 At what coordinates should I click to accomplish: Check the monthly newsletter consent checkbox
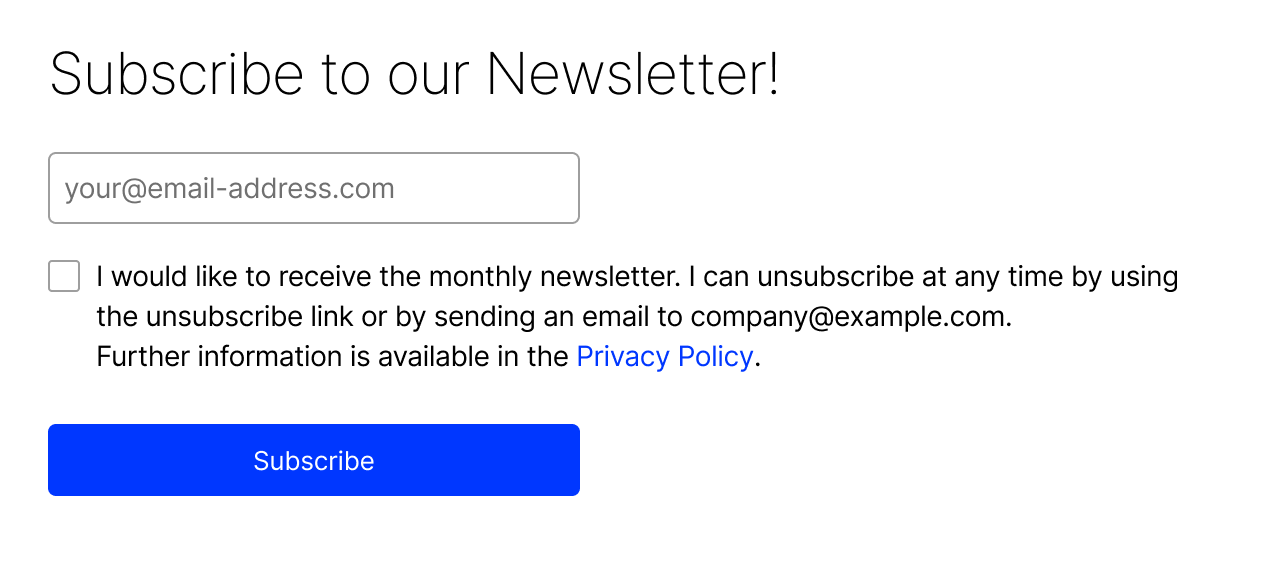pyautogui.click(x=64, y=276)
